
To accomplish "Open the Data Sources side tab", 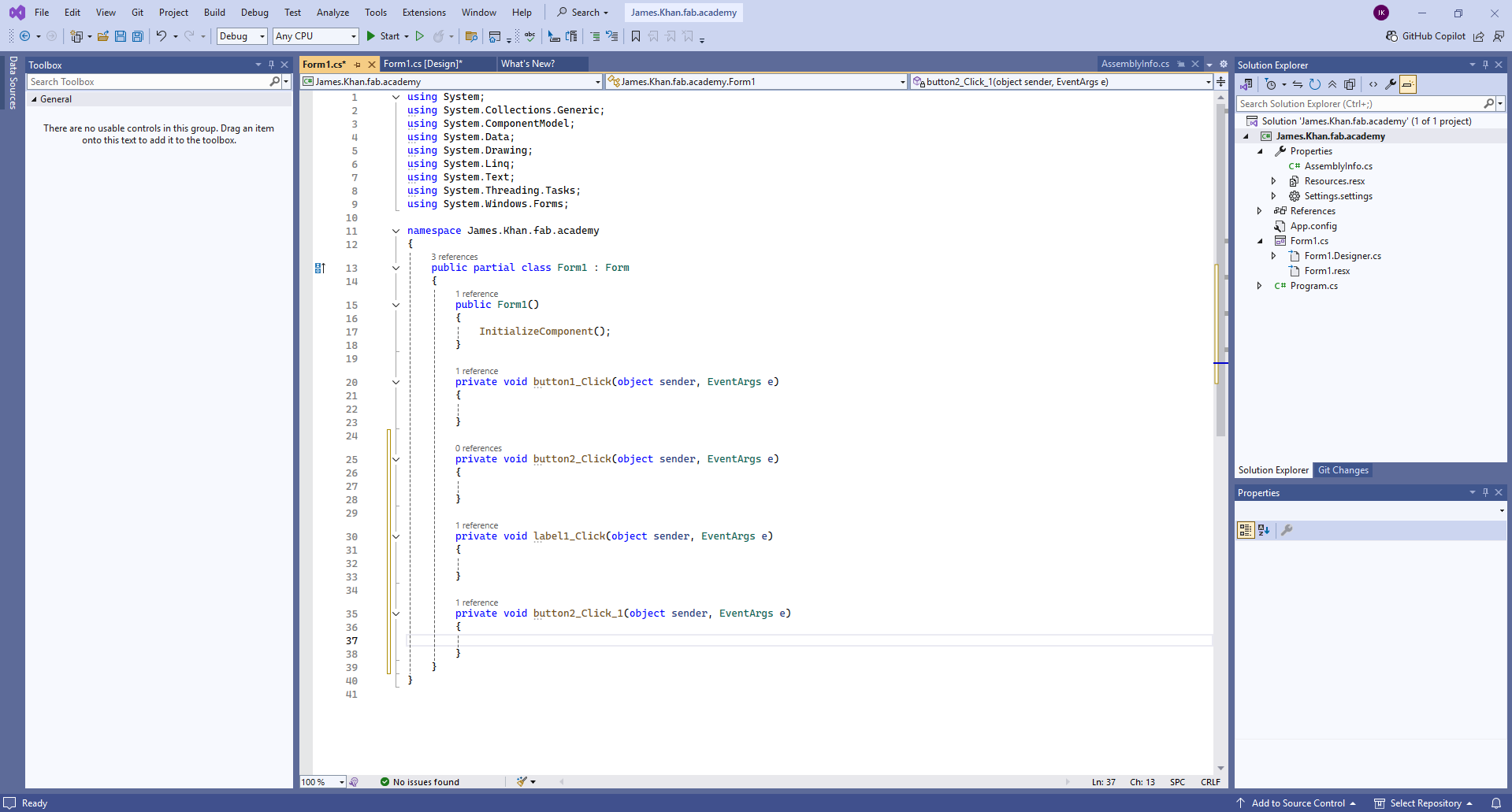I will (x=13, y=82).
